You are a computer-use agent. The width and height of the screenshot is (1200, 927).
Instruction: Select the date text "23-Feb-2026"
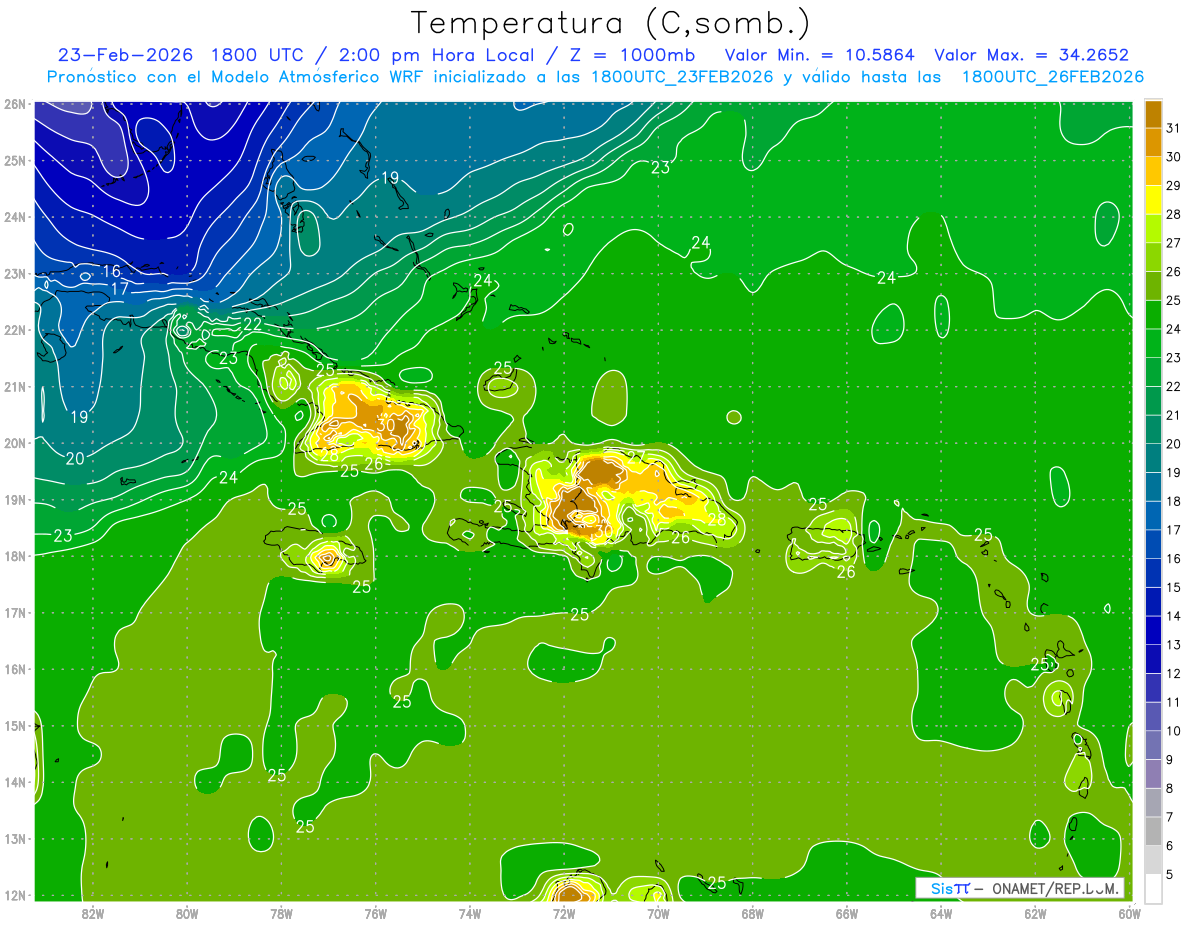126,55
